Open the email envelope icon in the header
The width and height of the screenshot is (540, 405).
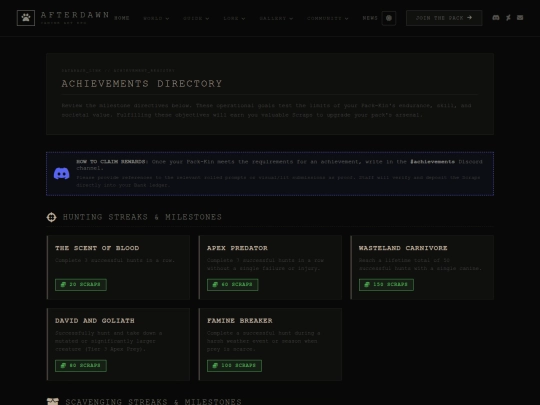[520, 18]
